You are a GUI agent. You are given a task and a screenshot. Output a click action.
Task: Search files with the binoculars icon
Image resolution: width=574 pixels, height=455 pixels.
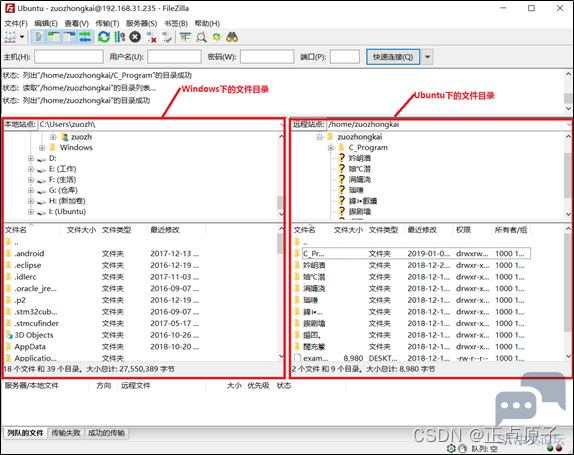[232, 37]
